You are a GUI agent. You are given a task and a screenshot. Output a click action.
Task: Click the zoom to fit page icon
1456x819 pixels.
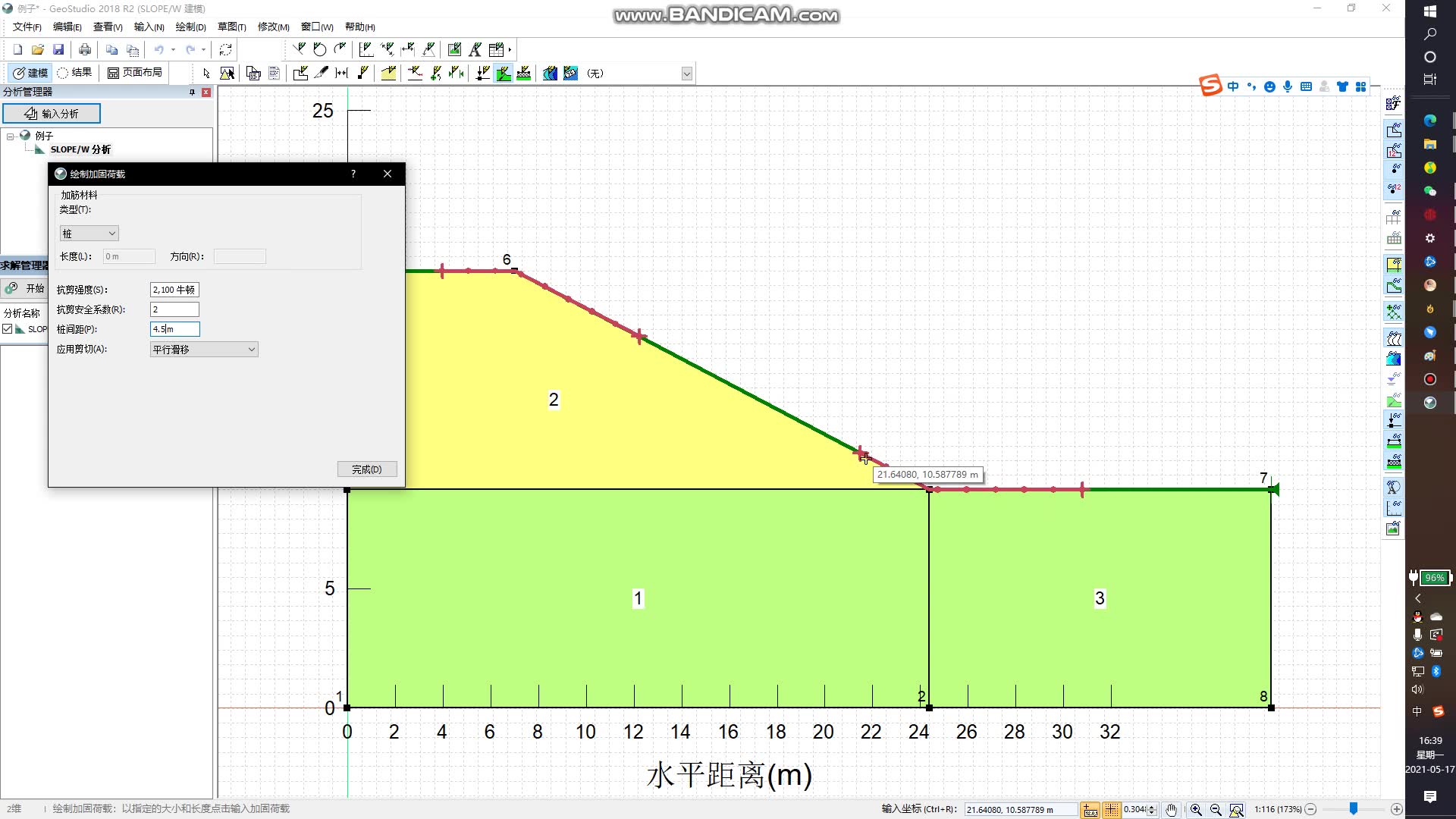[x=1237, y=810]
